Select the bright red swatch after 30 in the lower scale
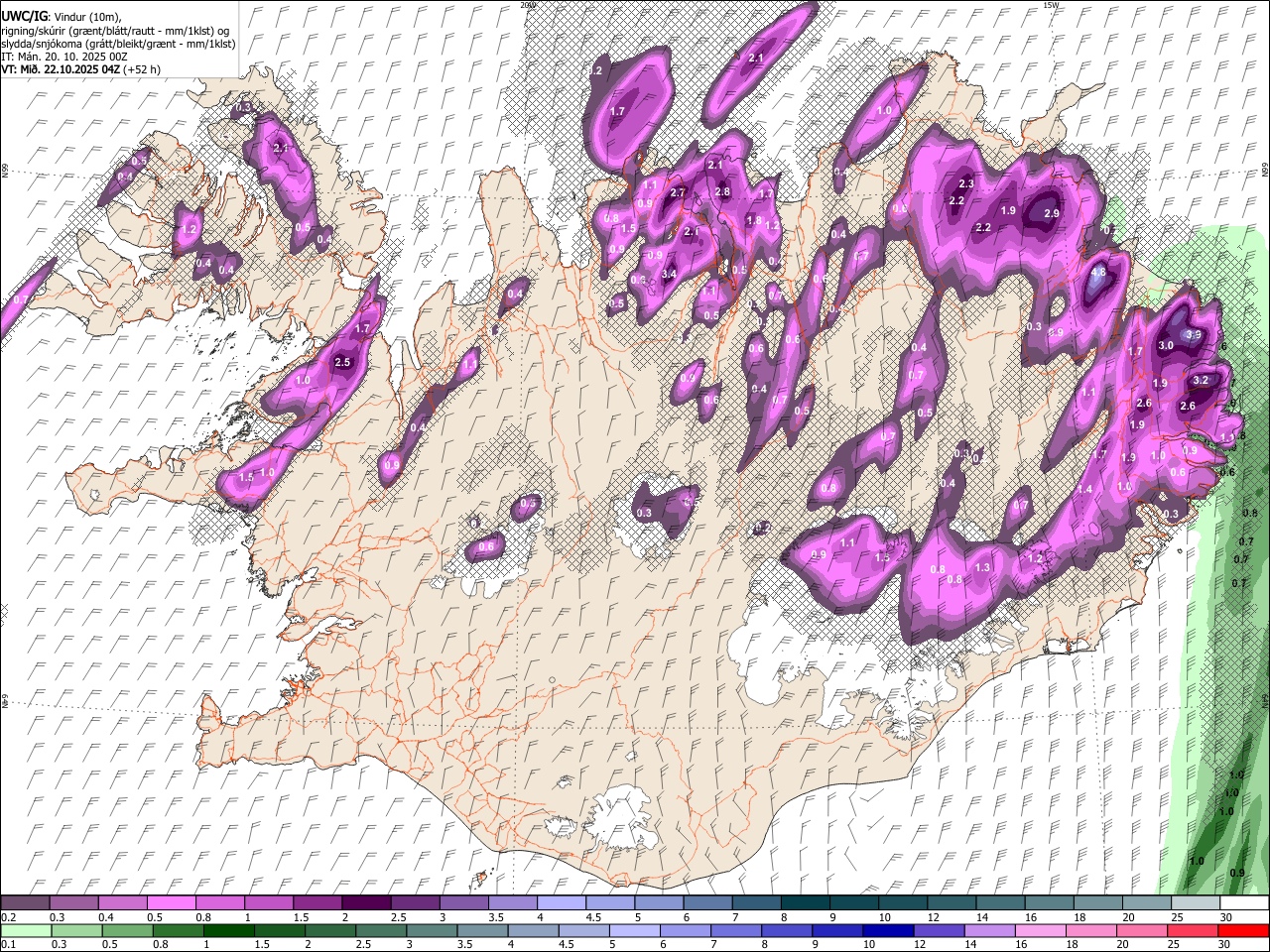The image size is (1270, 952). coord(1244,931)
